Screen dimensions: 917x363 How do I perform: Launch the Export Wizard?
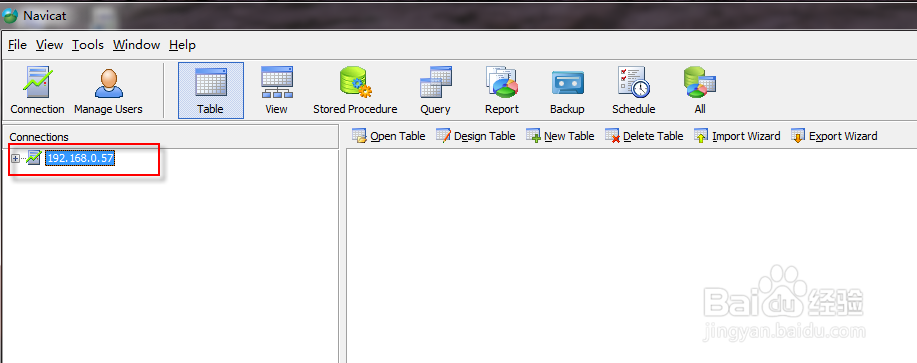(834, 136)
